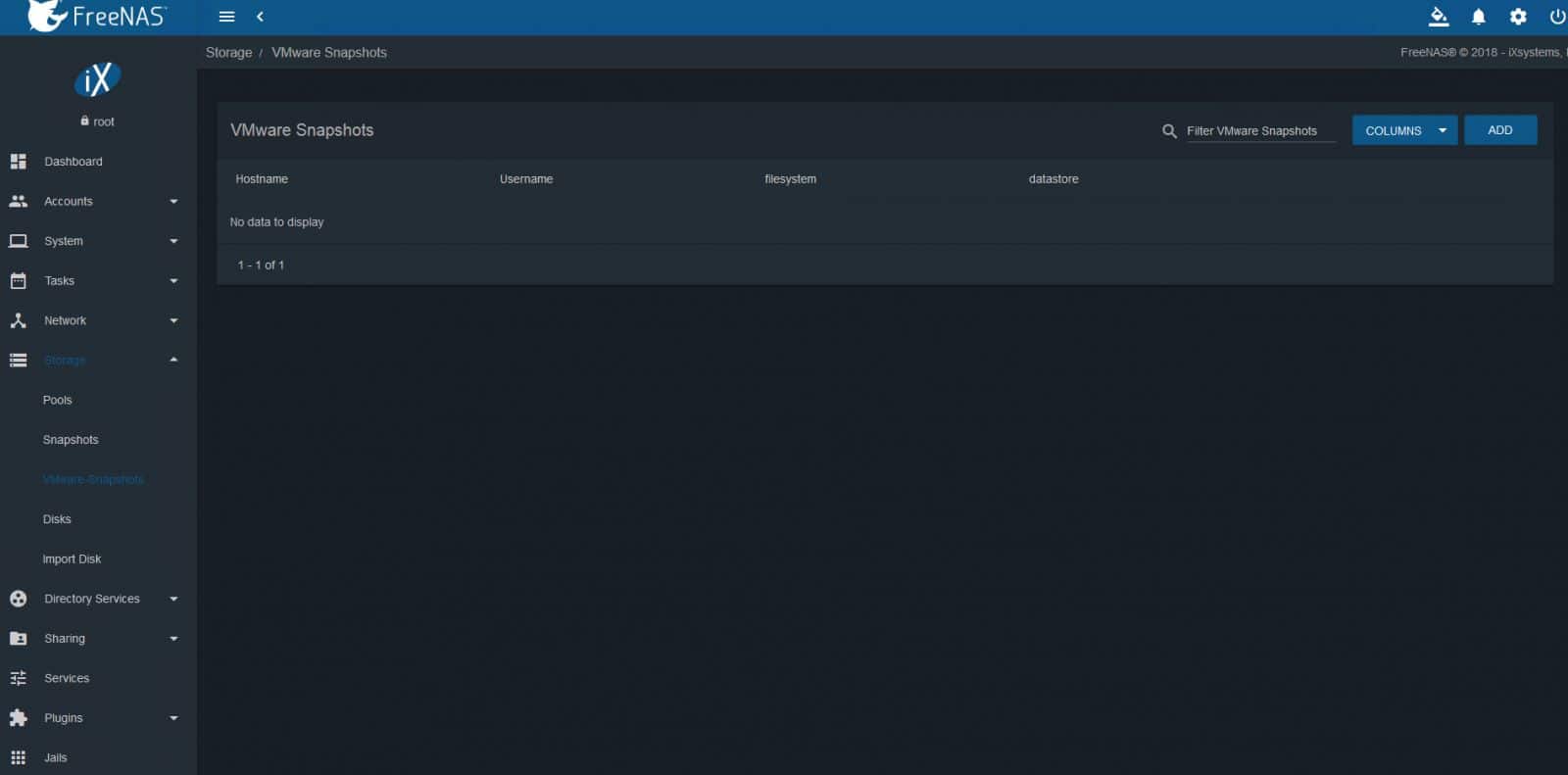The image size is (1568, 775).
Task: Click the VMware Snapshots breadcrumb
Action: click(x=329, y=53)
